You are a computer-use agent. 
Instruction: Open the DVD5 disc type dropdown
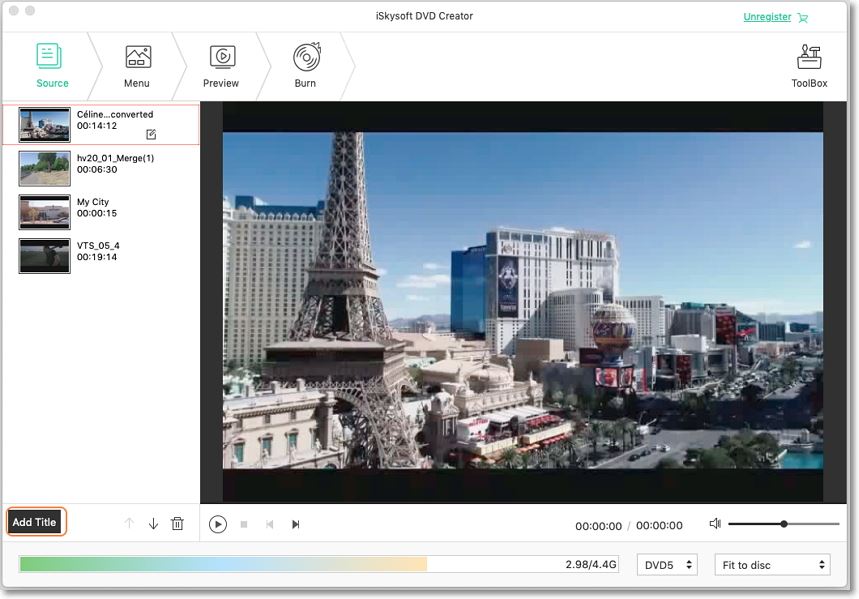pyautogui.click(x=666, y=564)
